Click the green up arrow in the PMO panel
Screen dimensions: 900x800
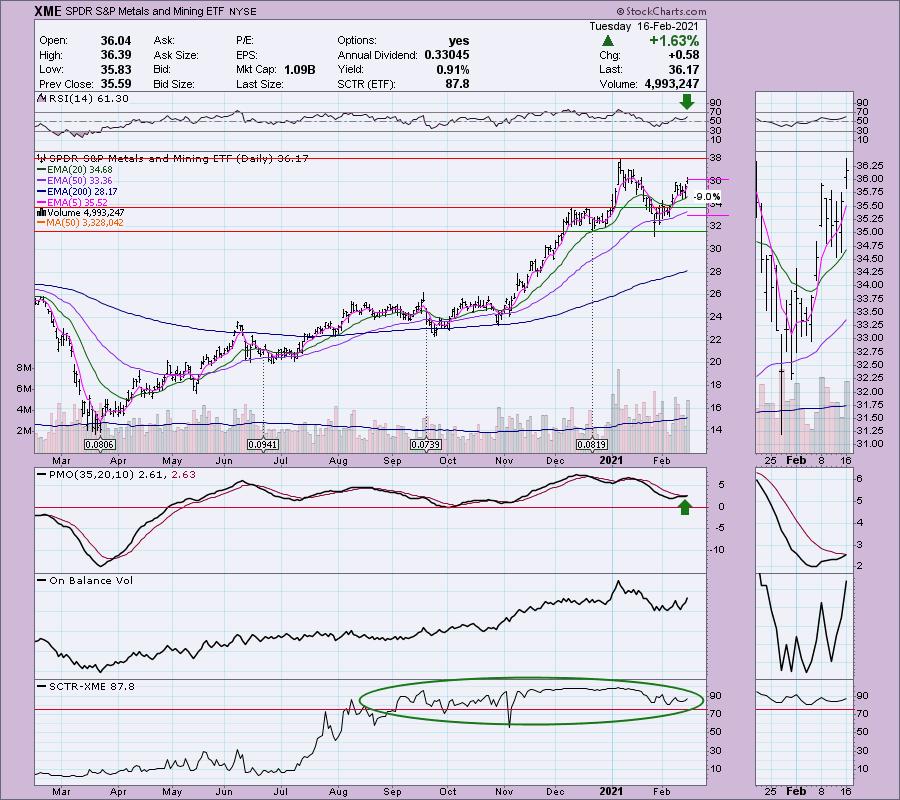coord(684,507)
